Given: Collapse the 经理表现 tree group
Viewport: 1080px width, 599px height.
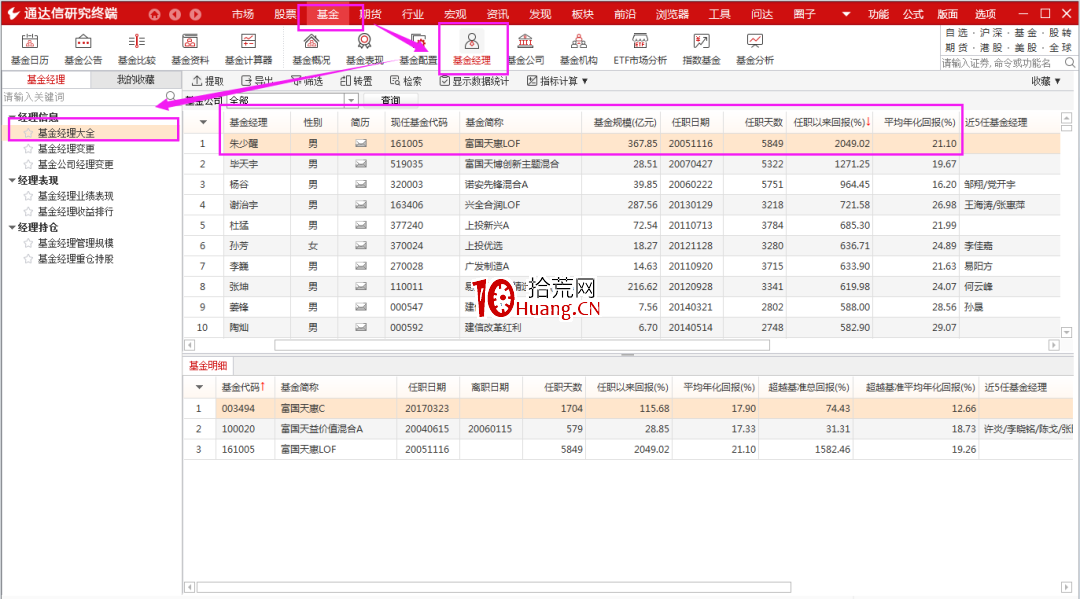Looking at the screenshot, I should point(12,180).
